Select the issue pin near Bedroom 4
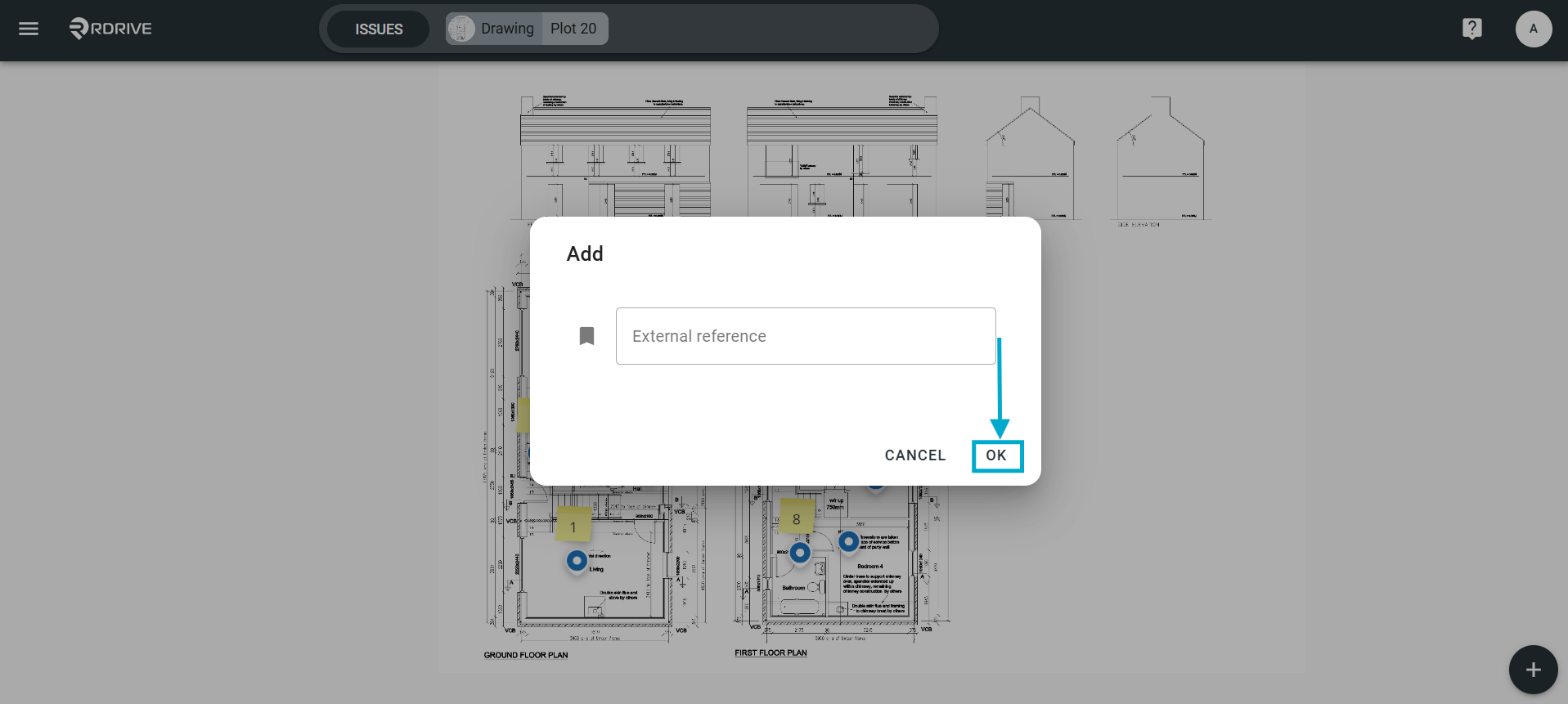This screenshot has width=1568, height=704. [x=848, y=541]
